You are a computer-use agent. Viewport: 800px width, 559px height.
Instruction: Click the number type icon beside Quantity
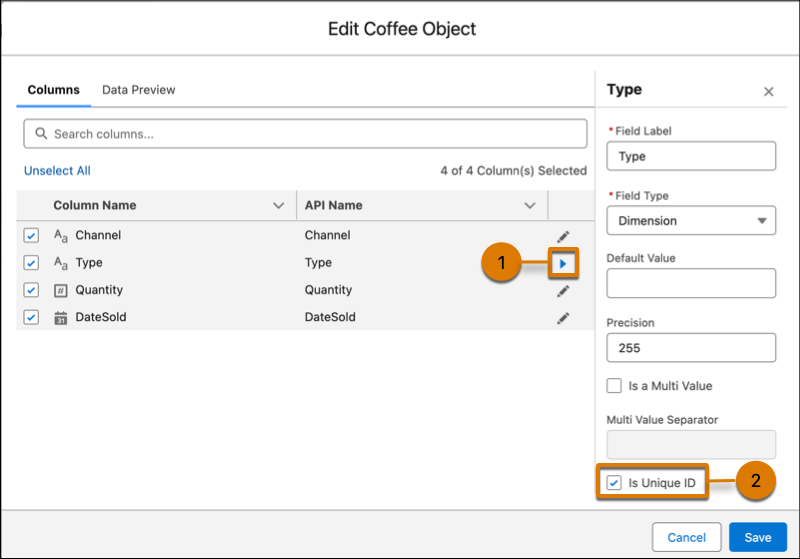tap(61, 291)
